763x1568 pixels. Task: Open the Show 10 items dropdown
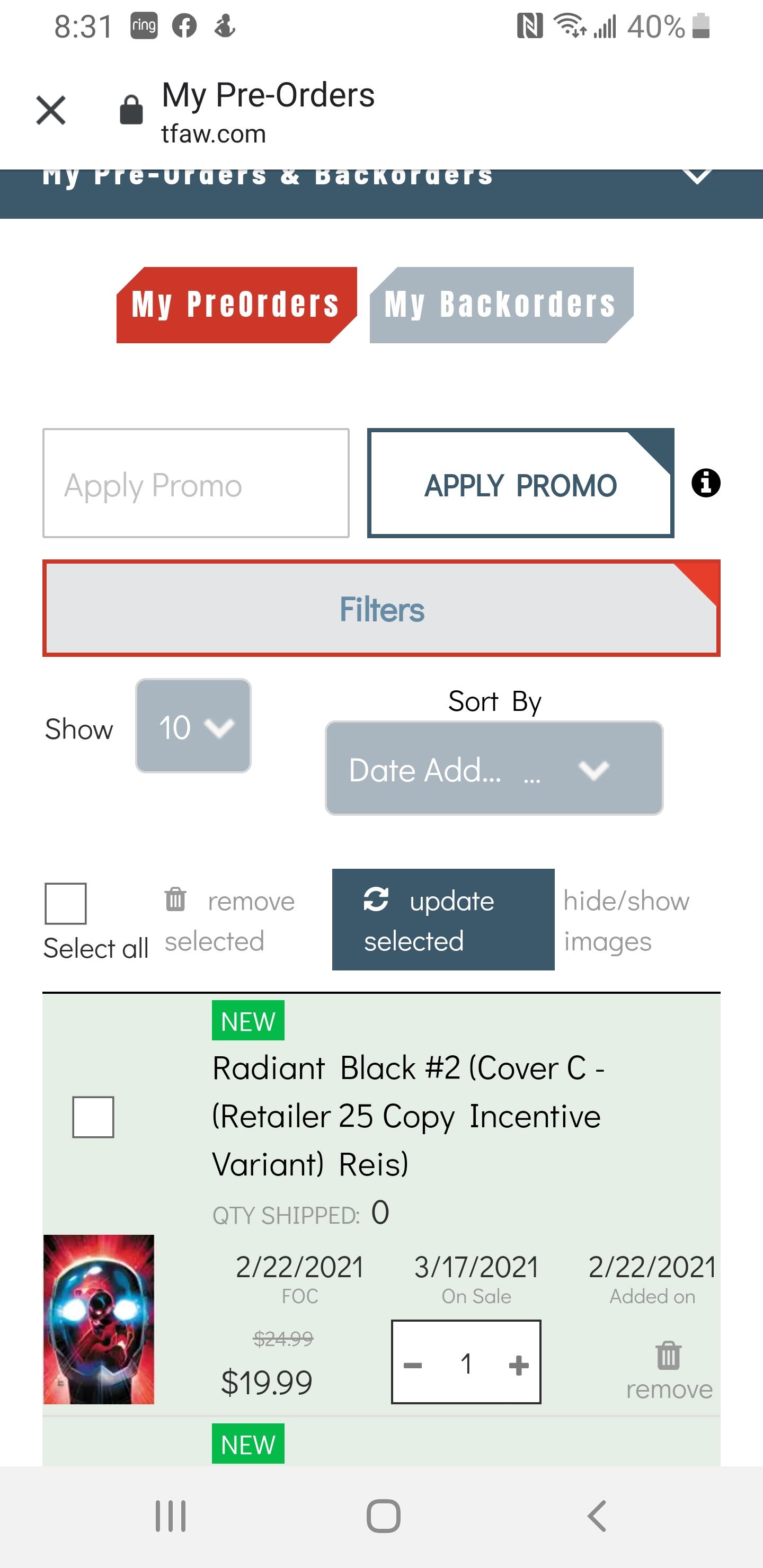click(193, 726)
